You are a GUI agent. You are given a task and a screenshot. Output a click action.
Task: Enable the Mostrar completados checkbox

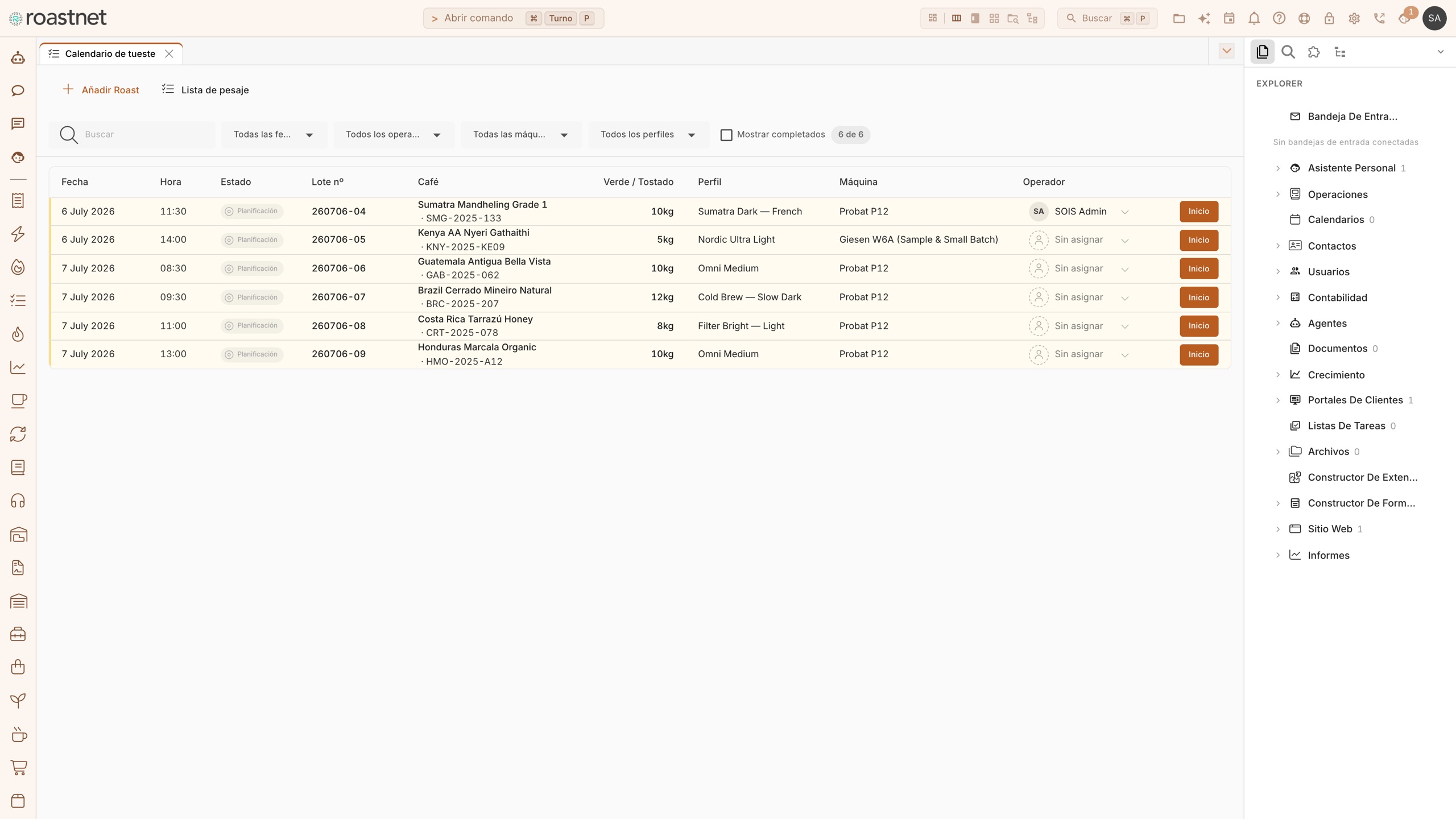(726, 135)
